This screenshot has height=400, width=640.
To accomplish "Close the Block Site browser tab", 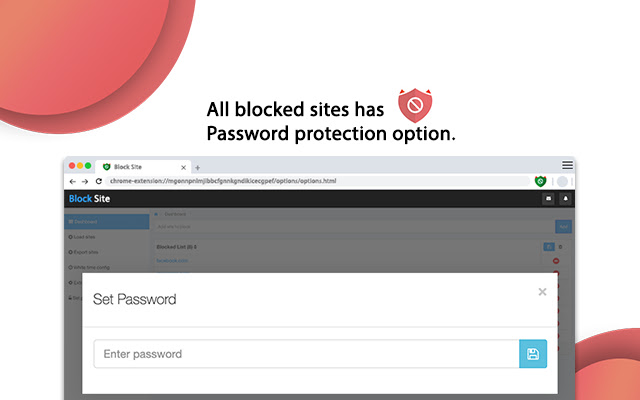I will (x=181, y=166).
